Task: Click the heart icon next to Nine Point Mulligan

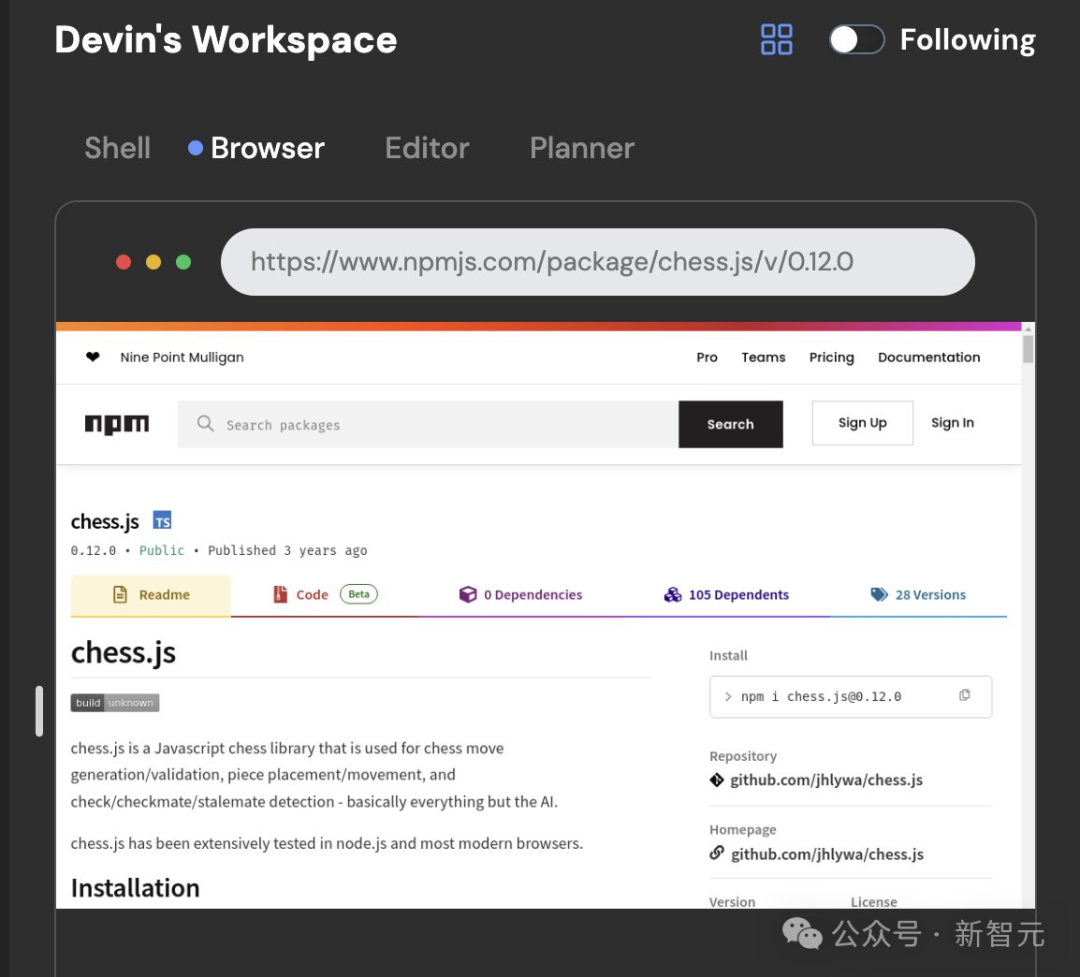Action: (92, 357)
